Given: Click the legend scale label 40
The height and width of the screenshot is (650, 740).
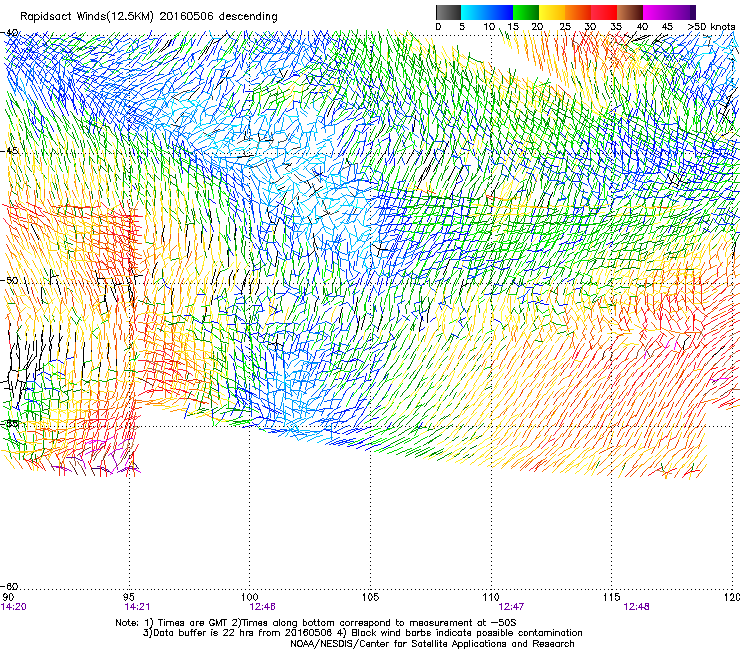Looking at the screenshot, I should click(x=642, y=27).
